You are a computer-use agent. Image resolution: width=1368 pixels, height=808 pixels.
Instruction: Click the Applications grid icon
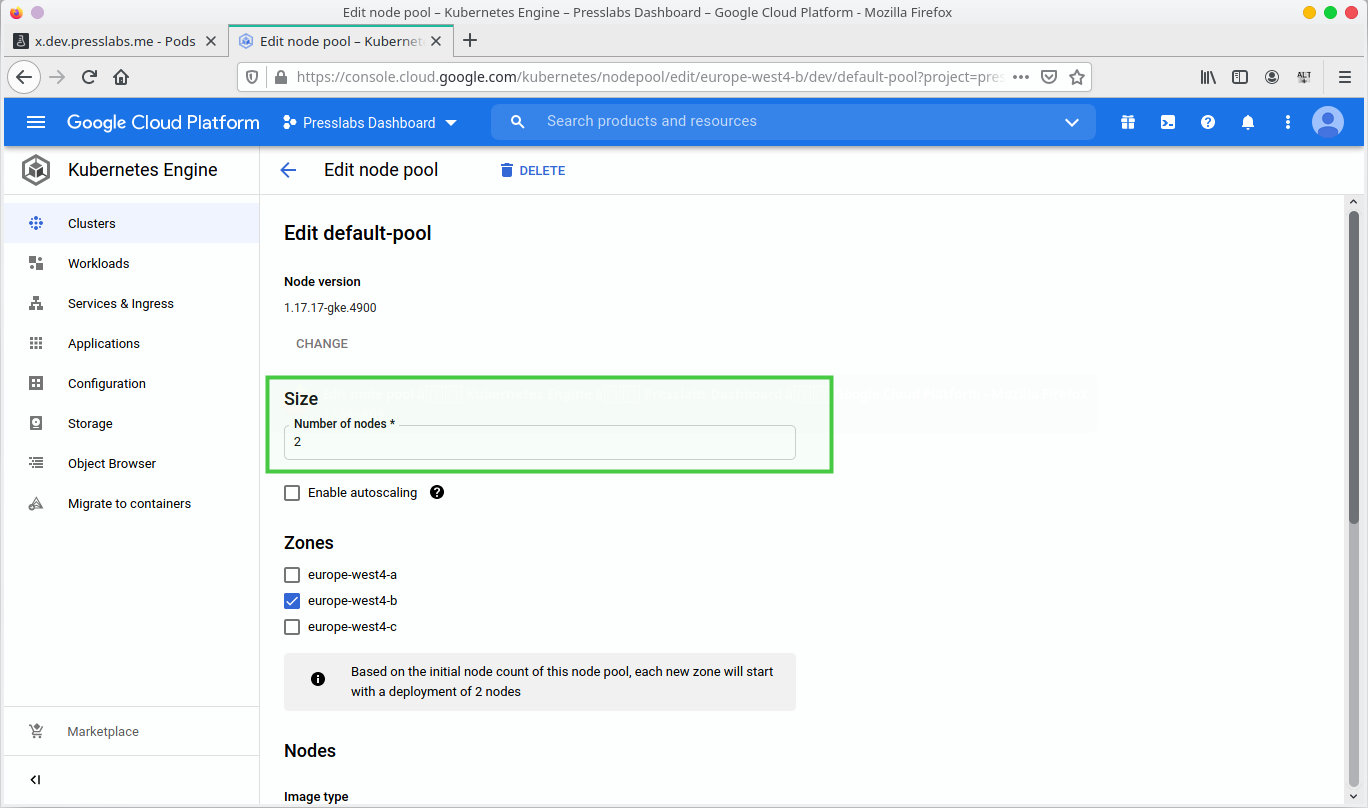click(x=36, y=343)
